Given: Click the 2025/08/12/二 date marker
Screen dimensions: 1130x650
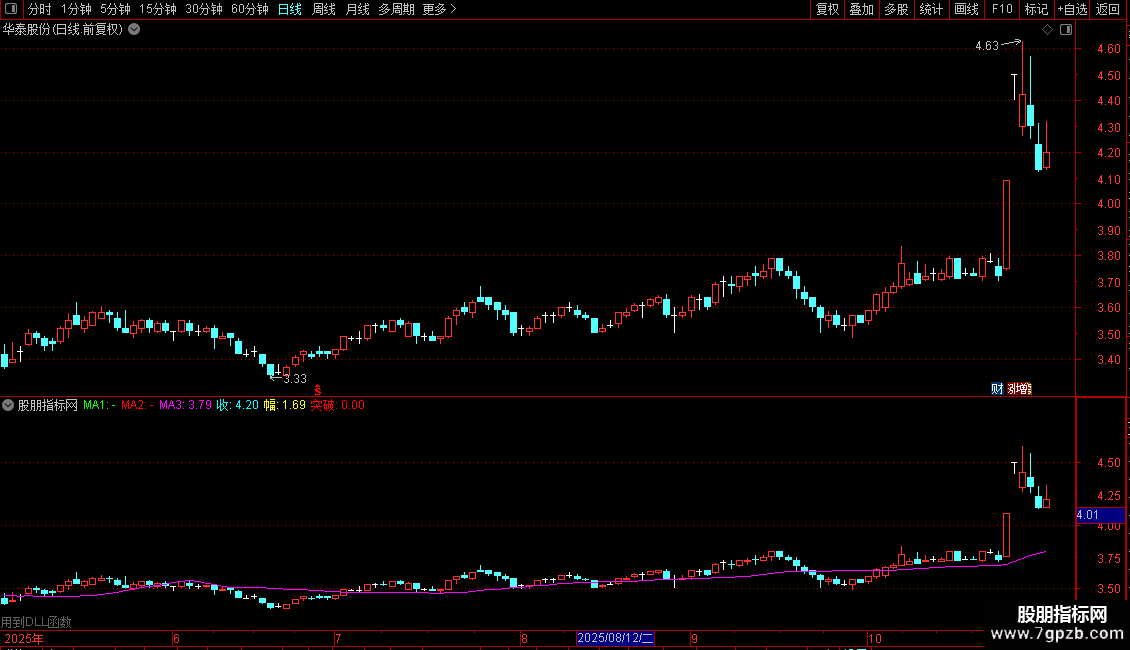Looking at the screenshot, I should [x=615, y=638].
